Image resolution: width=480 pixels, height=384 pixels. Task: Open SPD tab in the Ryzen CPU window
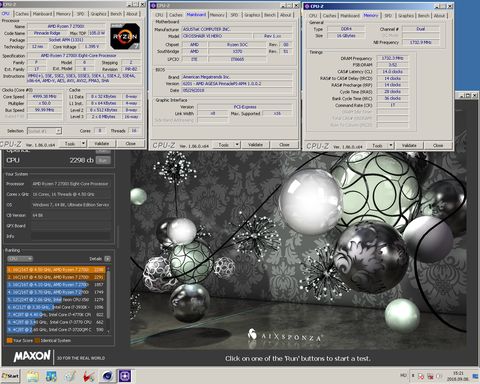coord(81,14)
